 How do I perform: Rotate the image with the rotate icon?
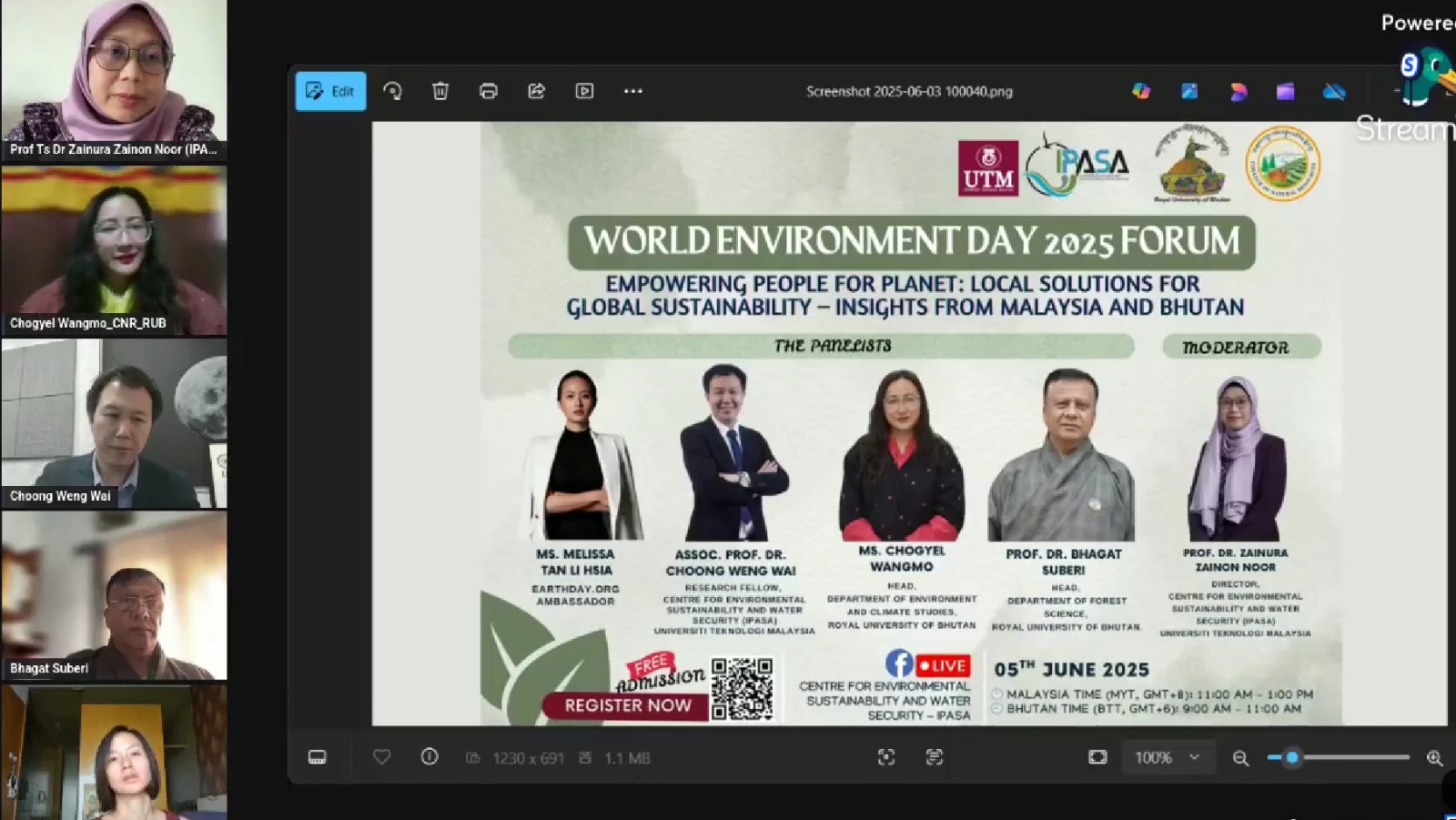(392, 91)
